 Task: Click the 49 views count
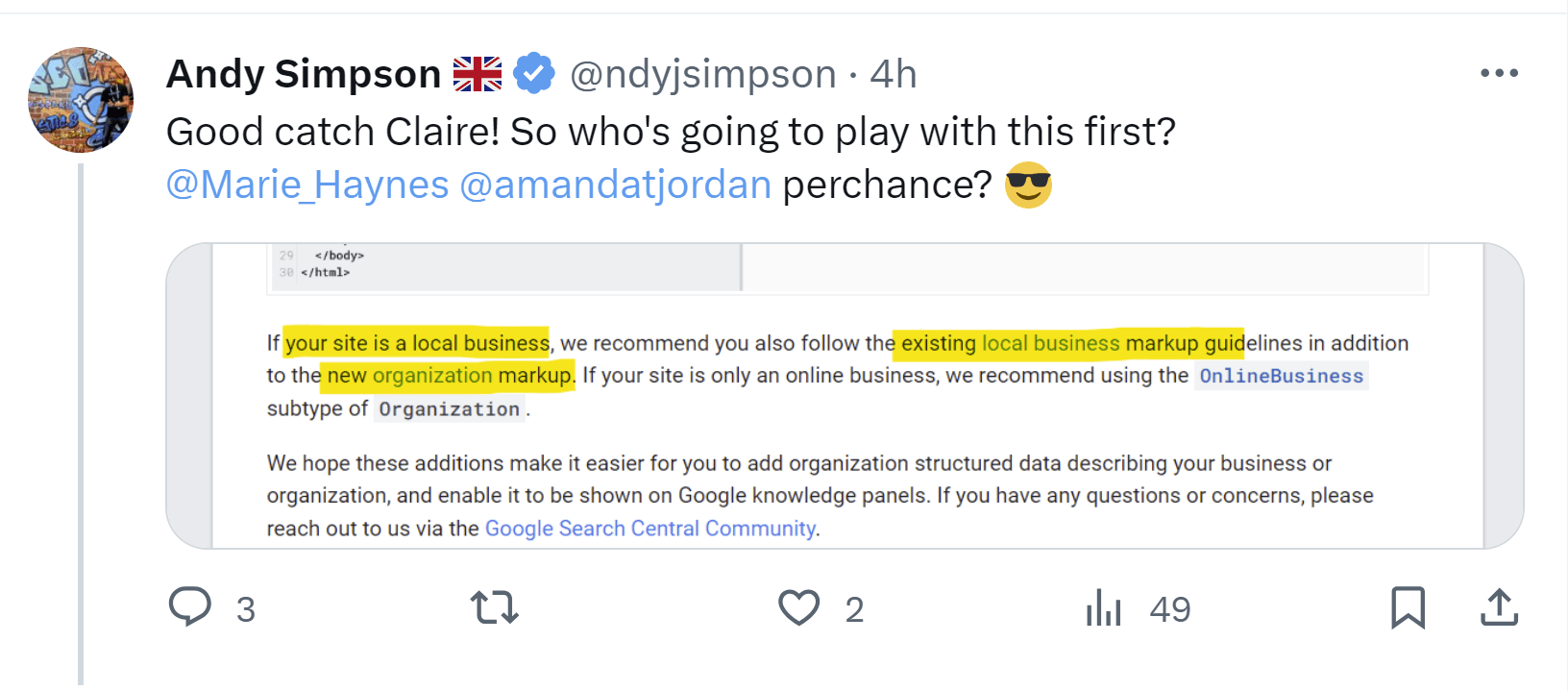coord(1170,609)
